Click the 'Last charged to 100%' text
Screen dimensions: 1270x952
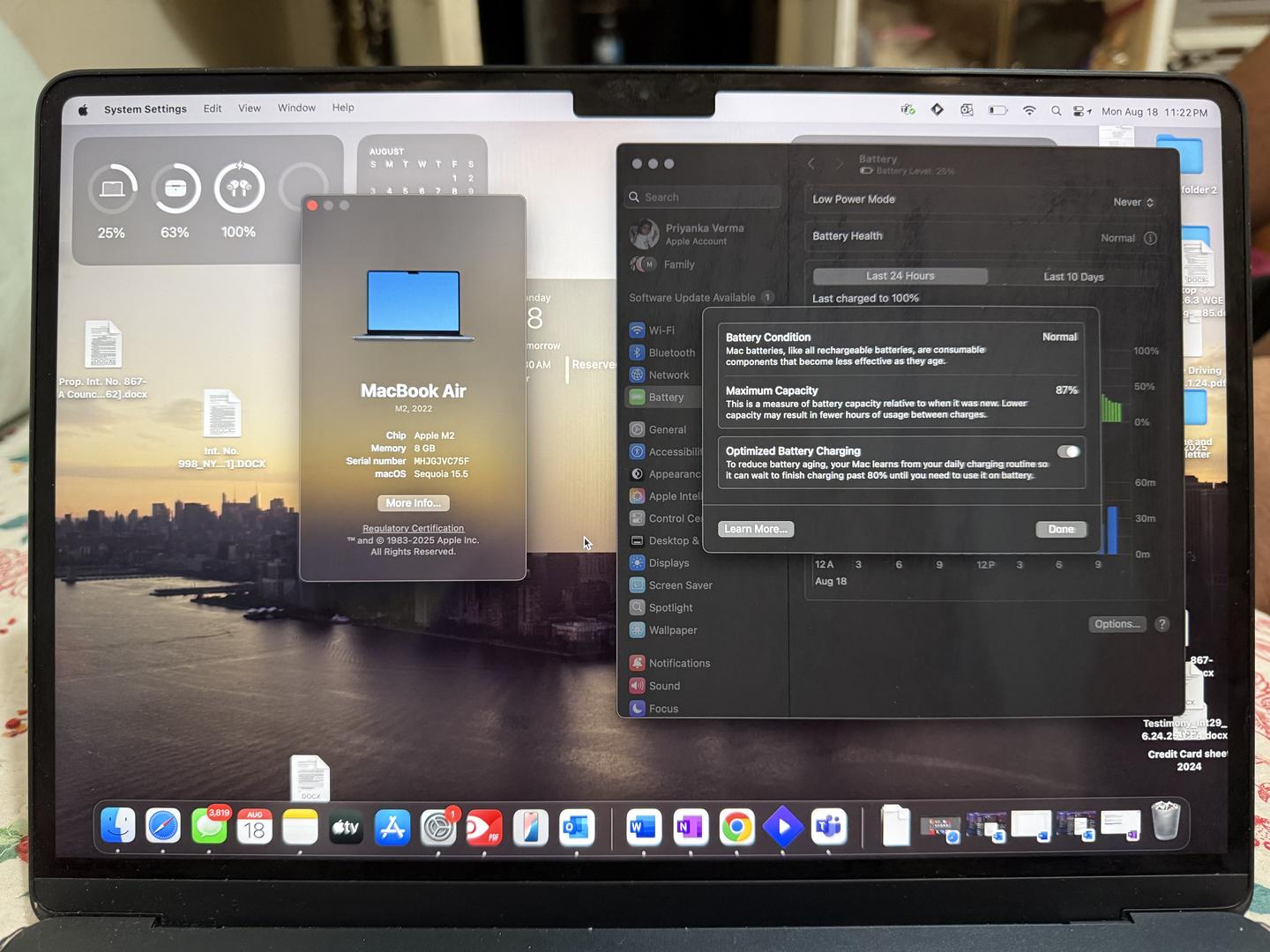click(865, 299)
